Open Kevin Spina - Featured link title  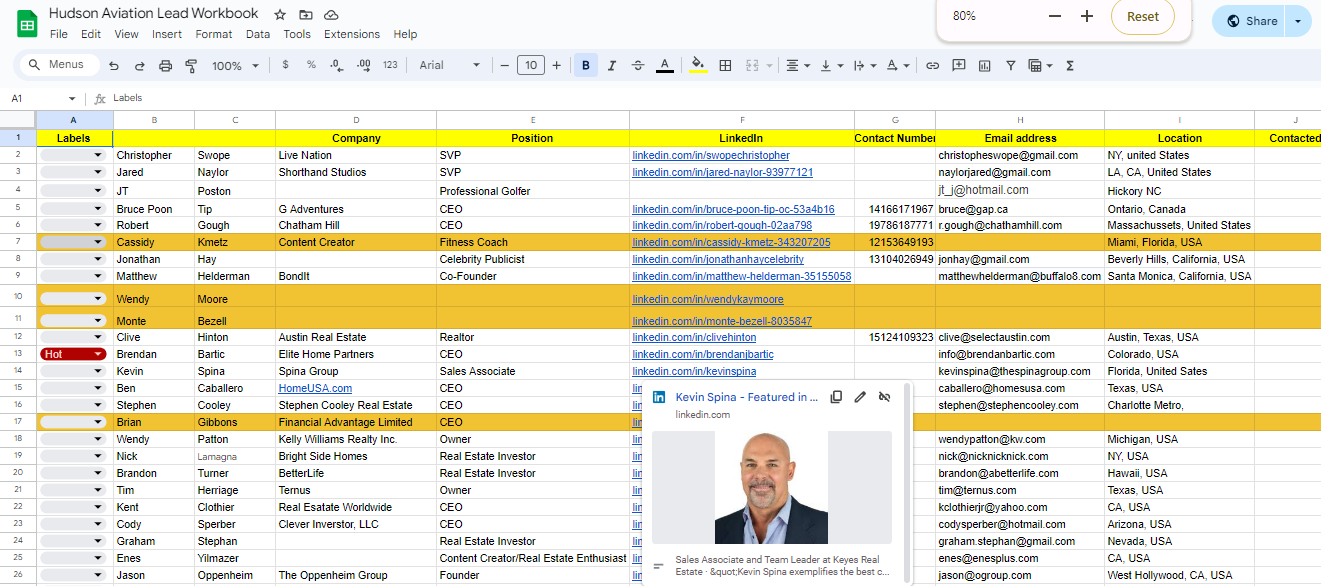(747, 397)
